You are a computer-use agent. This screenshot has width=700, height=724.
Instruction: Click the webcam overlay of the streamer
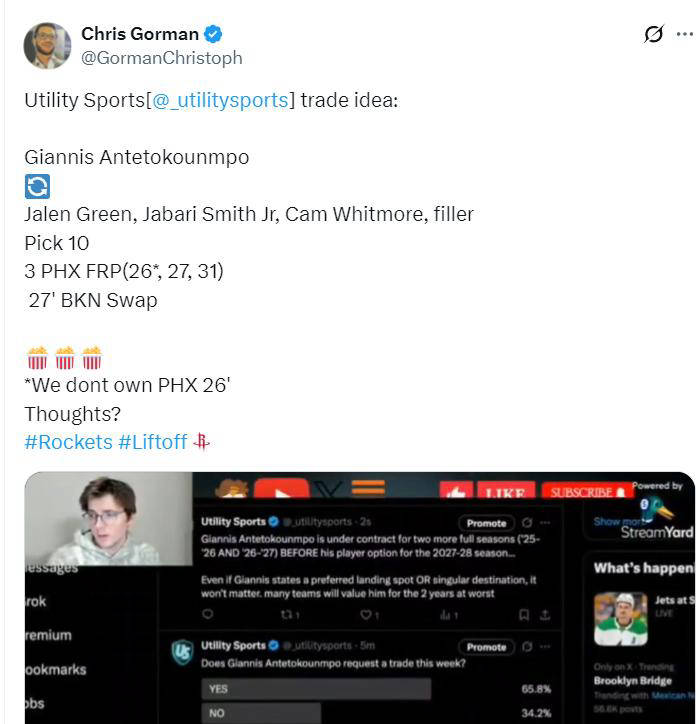click(109, 519)
